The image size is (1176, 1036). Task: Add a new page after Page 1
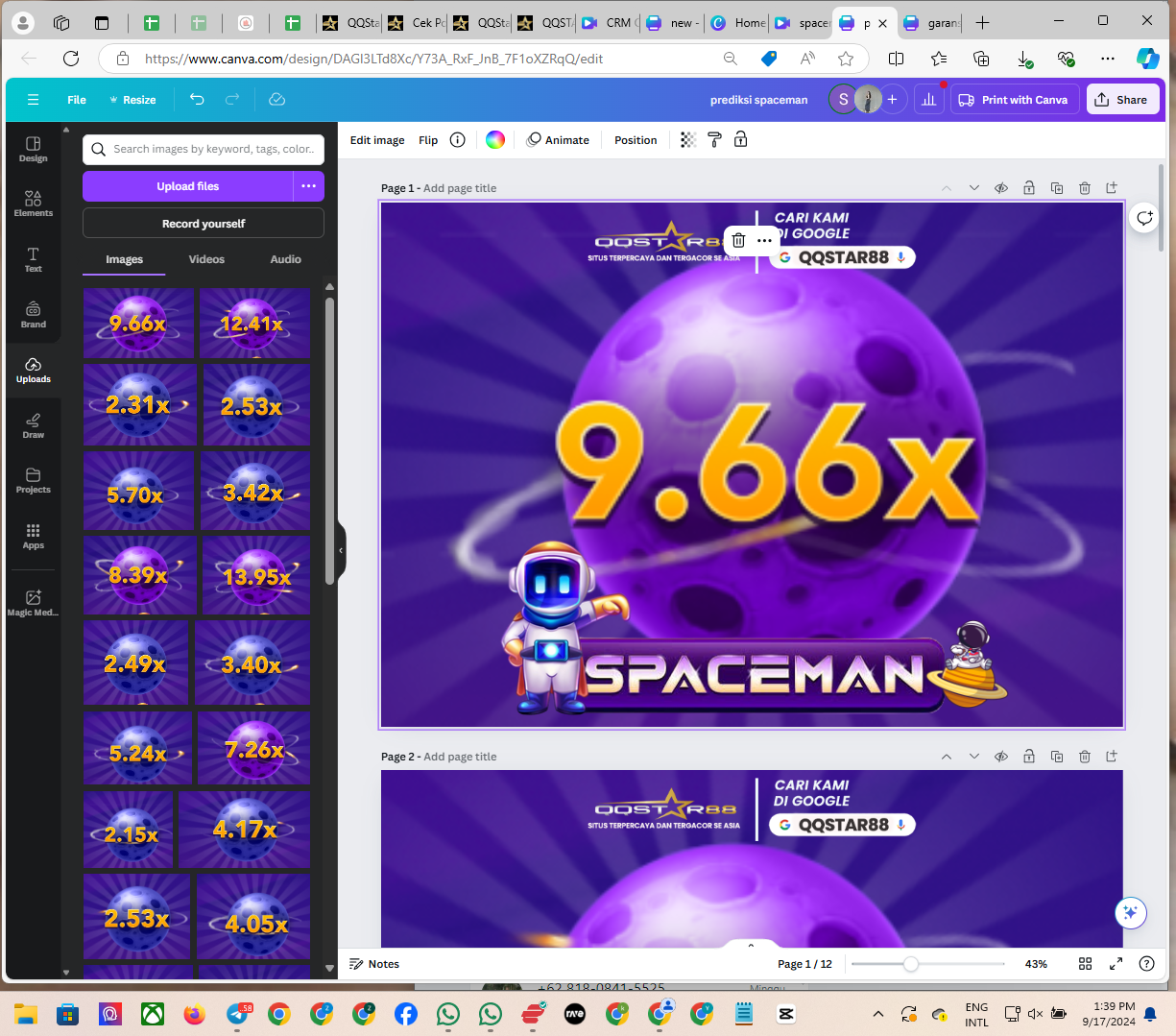click(x=1112, y=188)
